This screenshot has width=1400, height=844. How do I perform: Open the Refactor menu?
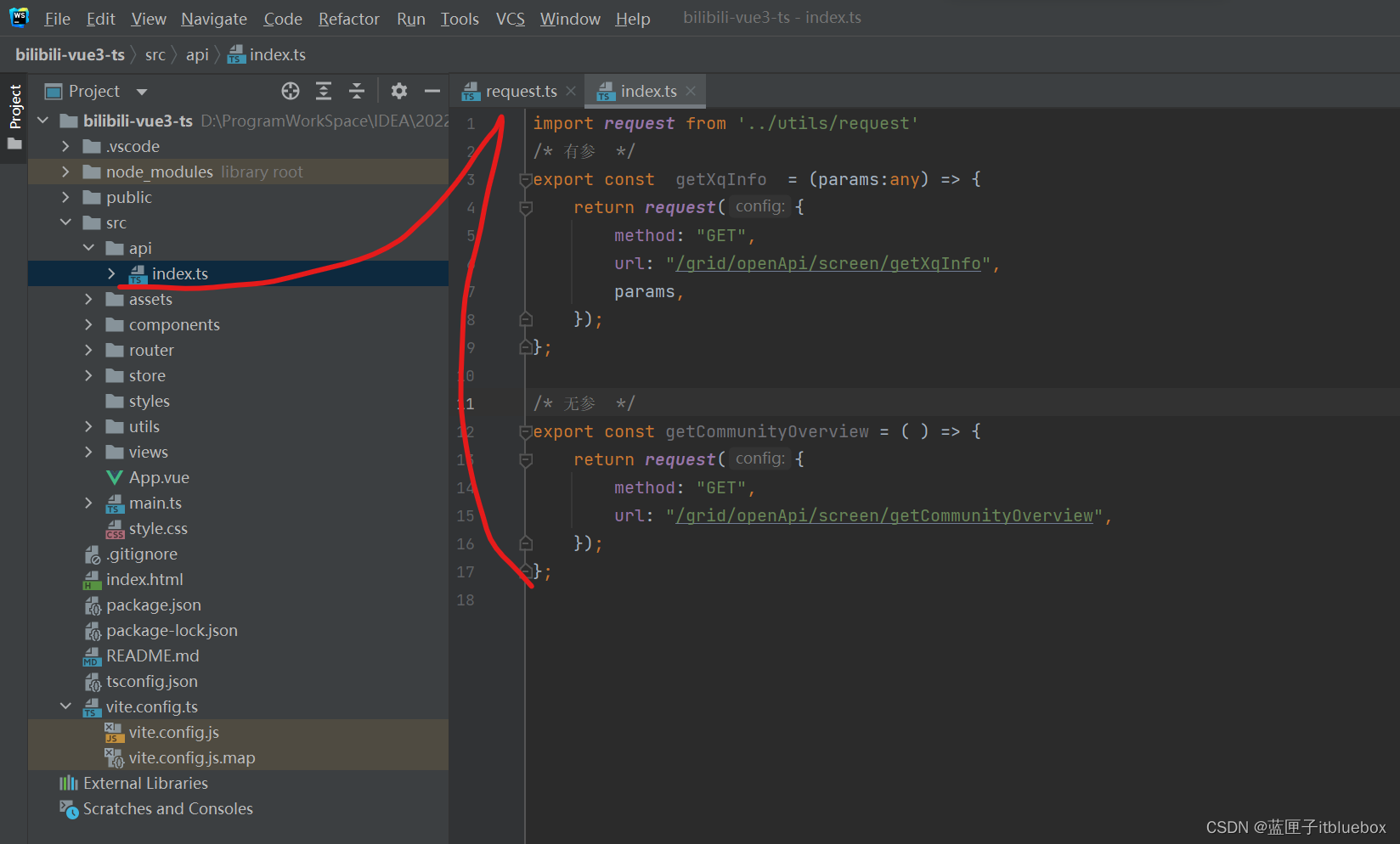click(x=348, y=19)
